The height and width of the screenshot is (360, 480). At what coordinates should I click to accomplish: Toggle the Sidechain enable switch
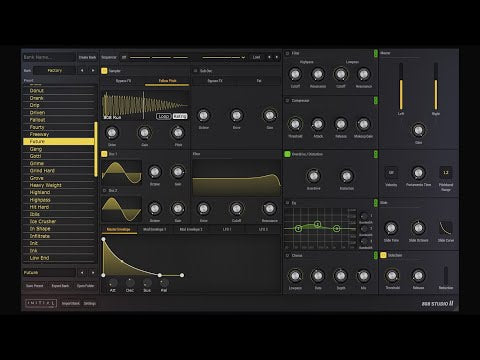click(383, 255)
